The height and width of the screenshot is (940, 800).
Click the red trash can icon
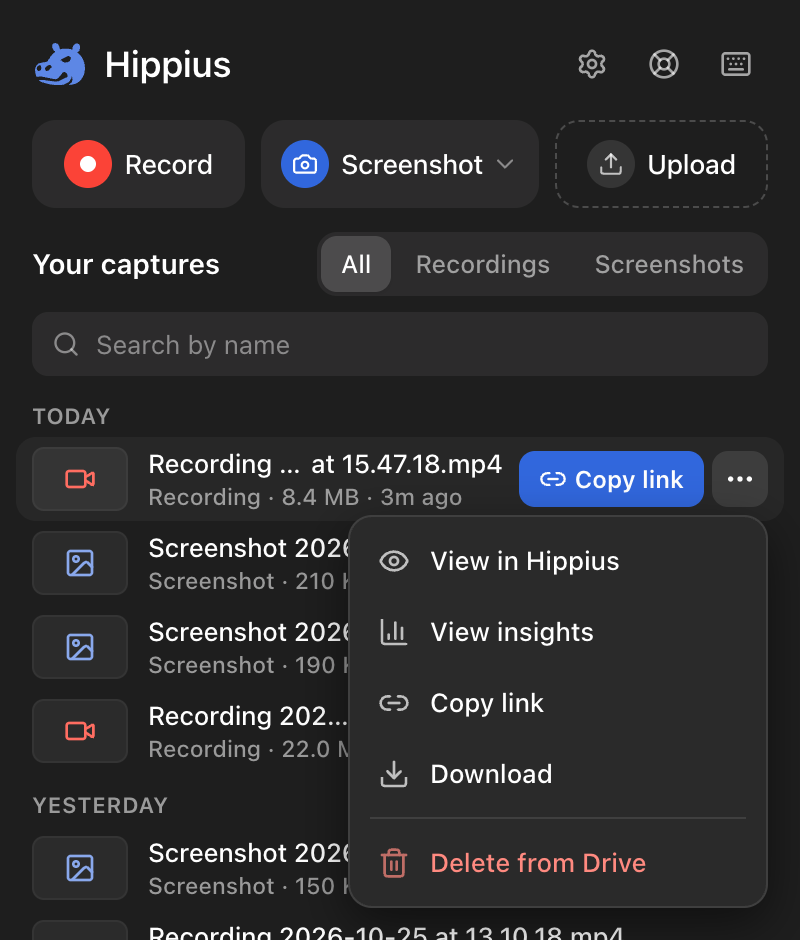pos(393,863)
